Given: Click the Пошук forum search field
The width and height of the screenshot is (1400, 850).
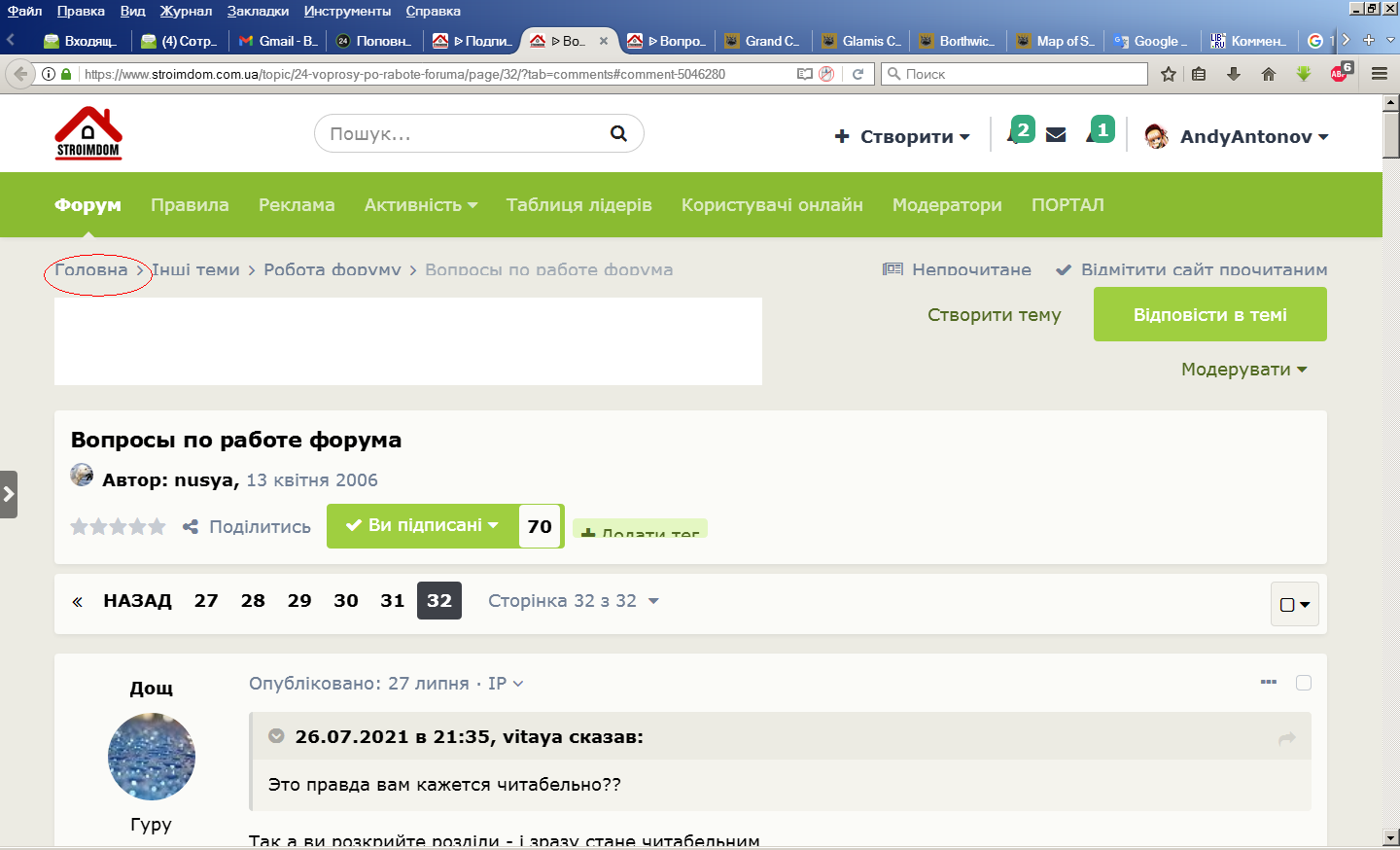Looking at the screenshot, I should 467,133.
